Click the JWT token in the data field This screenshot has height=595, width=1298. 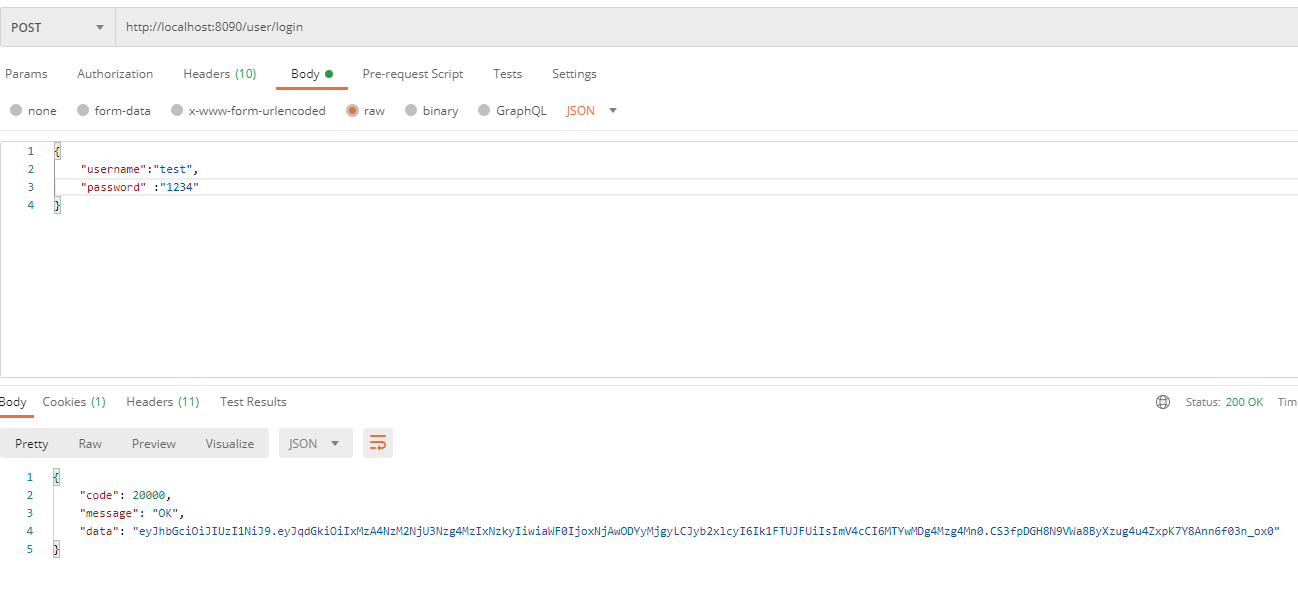point(706,531)
